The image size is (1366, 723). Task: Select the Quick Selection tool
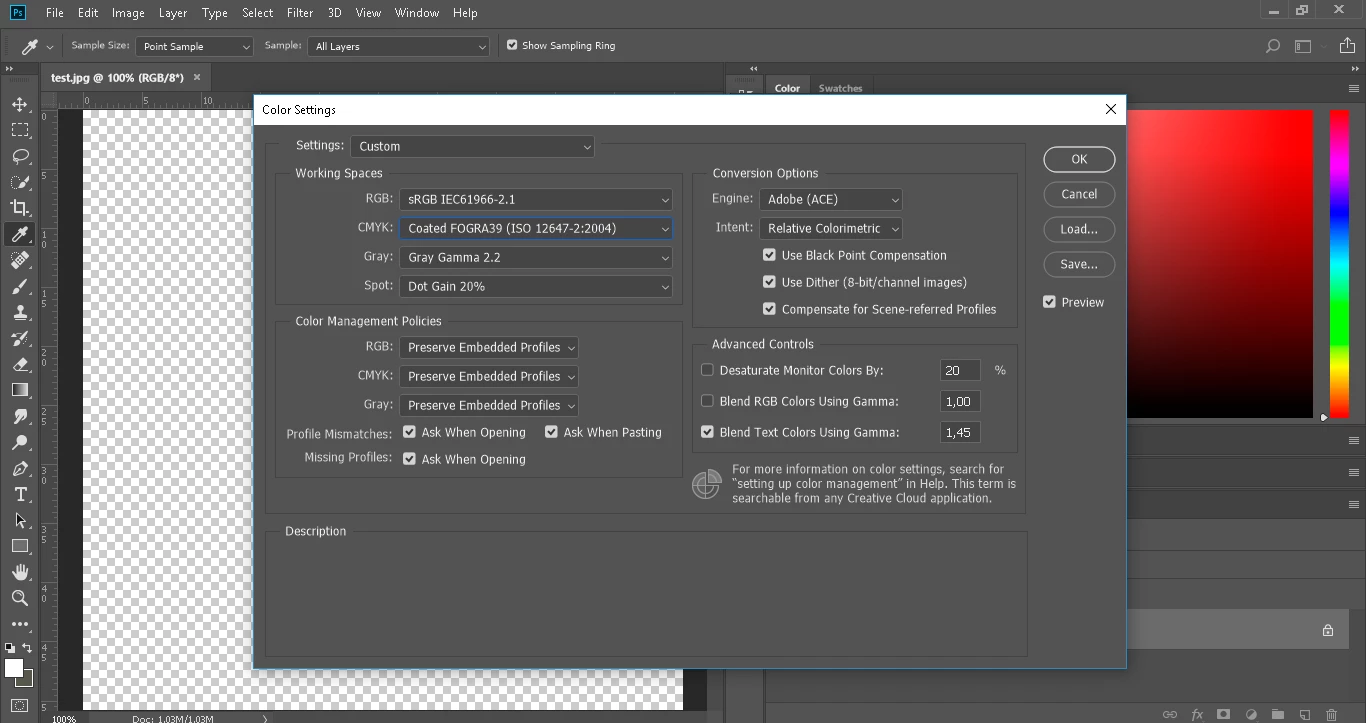[x=20, y=182]
